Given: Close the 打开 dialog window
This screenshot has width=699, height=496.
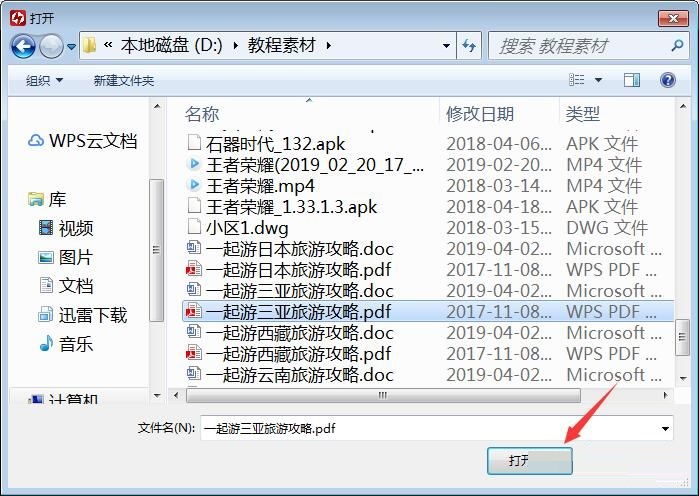Looking at the screenshot, I should pyautogui.click(x=673, y=19).
